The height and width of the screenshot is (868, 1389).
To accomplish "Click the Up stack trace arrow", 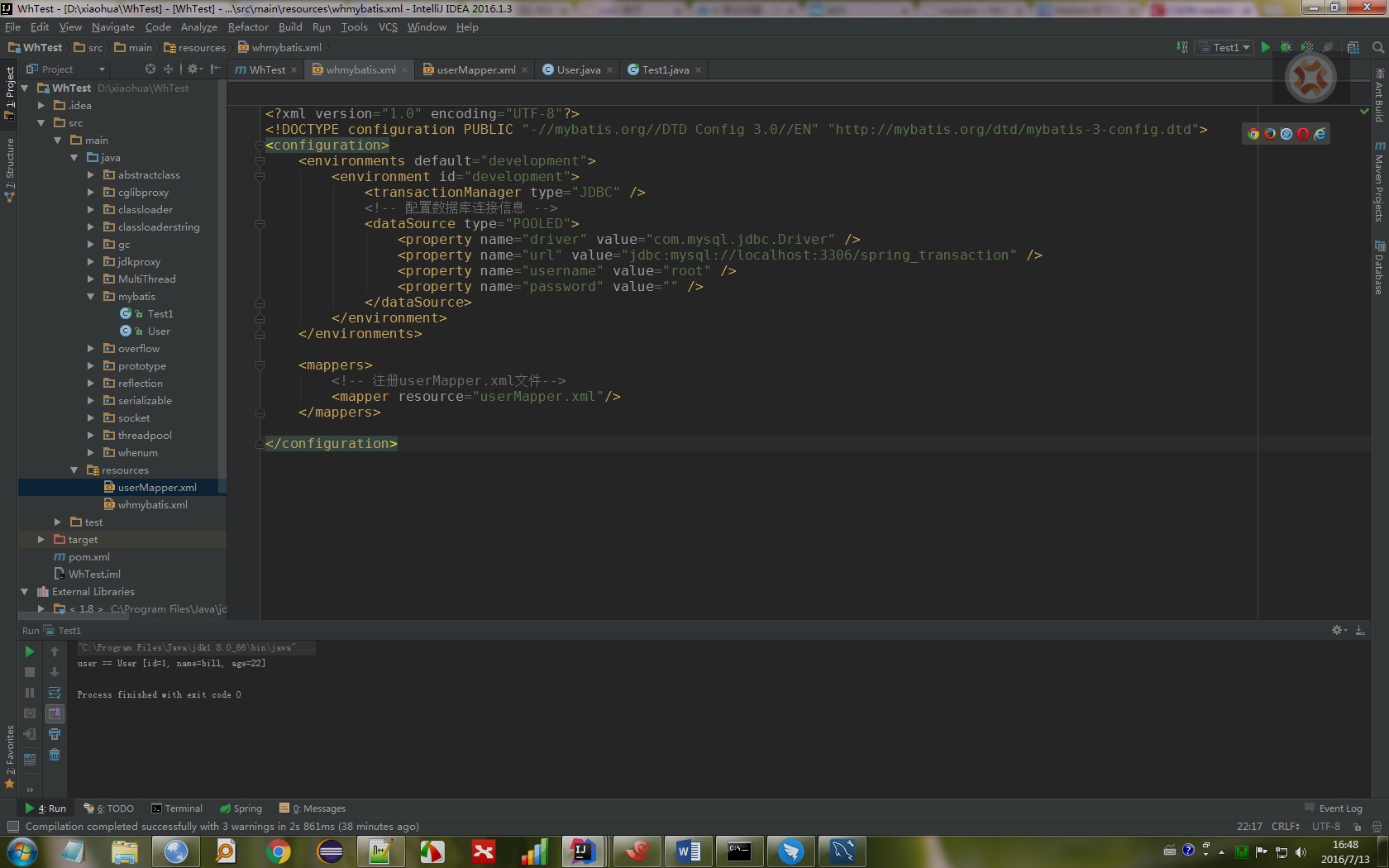I will (55, 651).
